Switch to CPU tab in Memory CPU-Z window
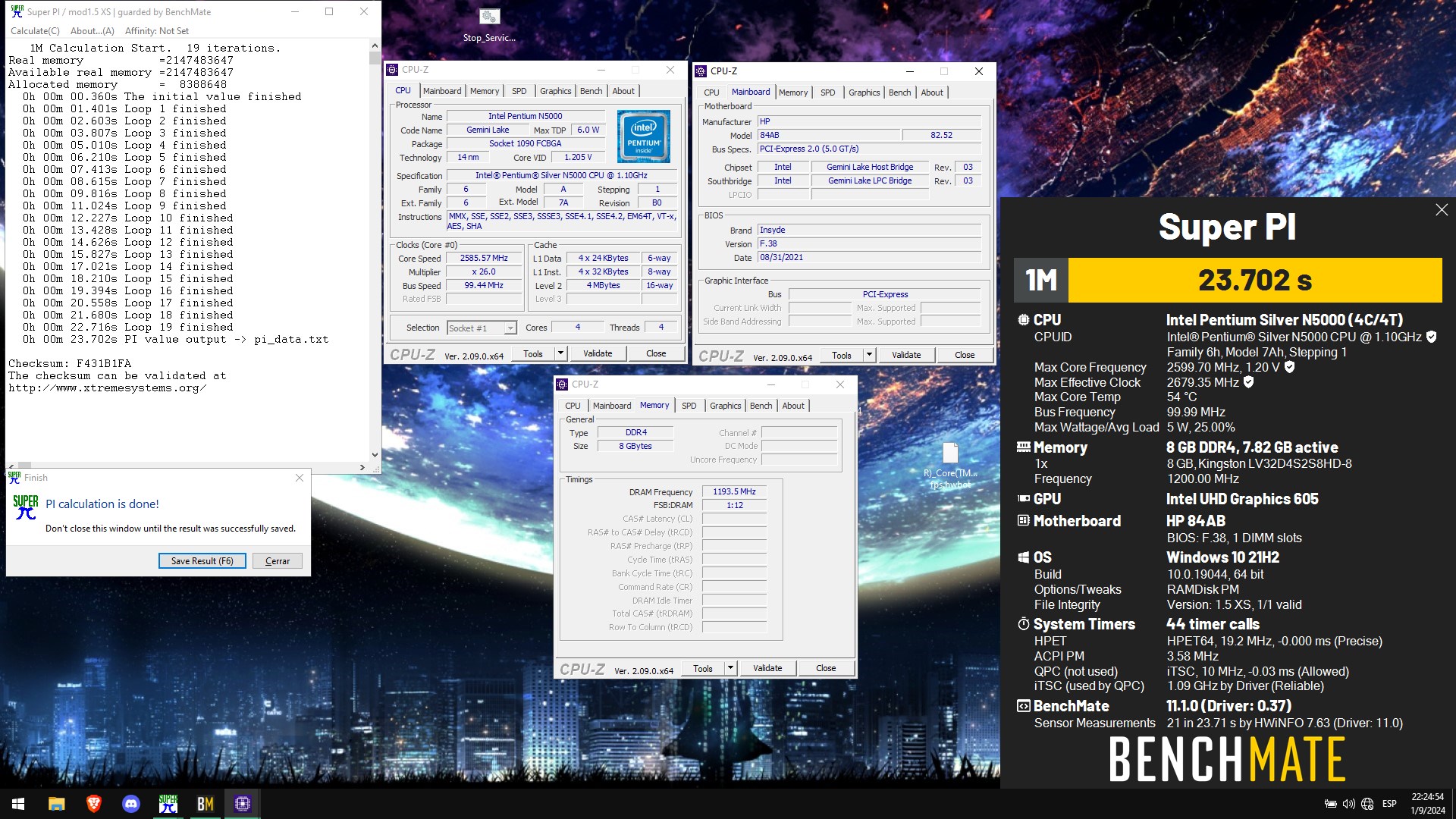 (573, 406)
